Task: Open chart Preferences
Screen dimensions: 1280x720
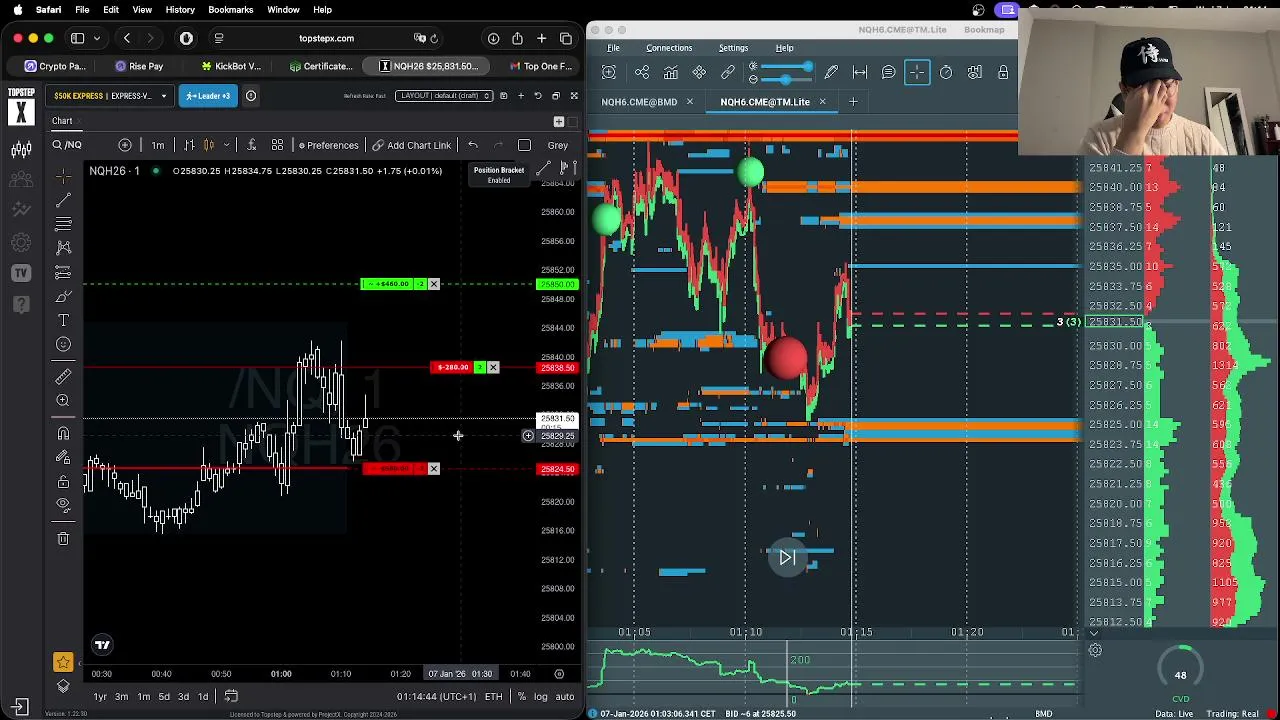Action: [x=328, y=145]
